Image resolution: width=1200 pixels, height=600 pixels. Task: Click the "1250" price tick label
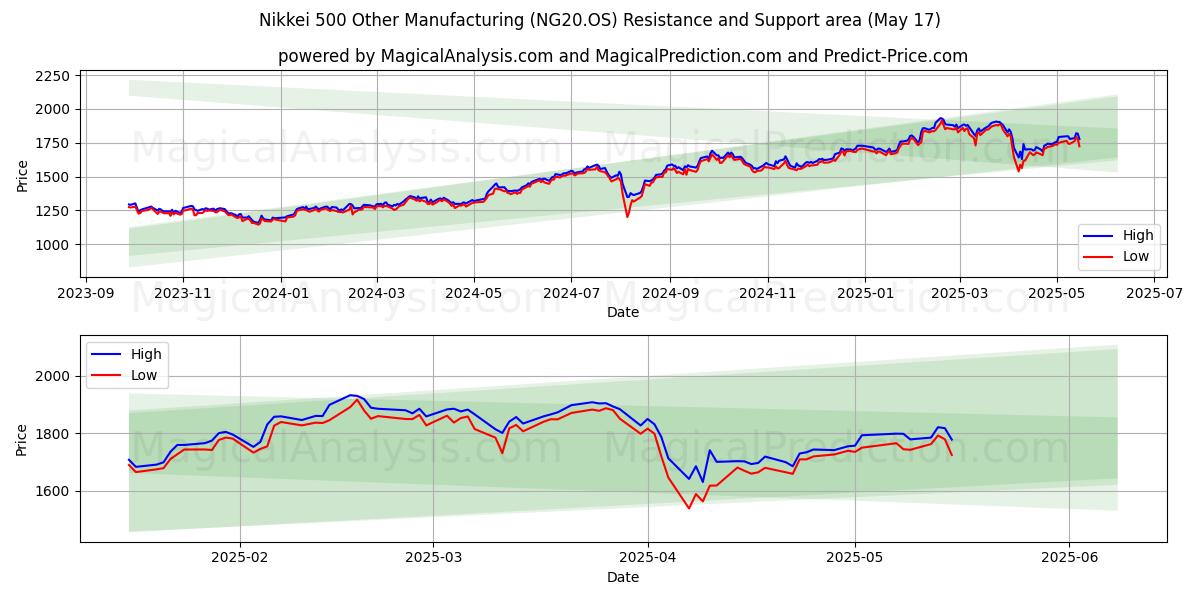point(53,211)
